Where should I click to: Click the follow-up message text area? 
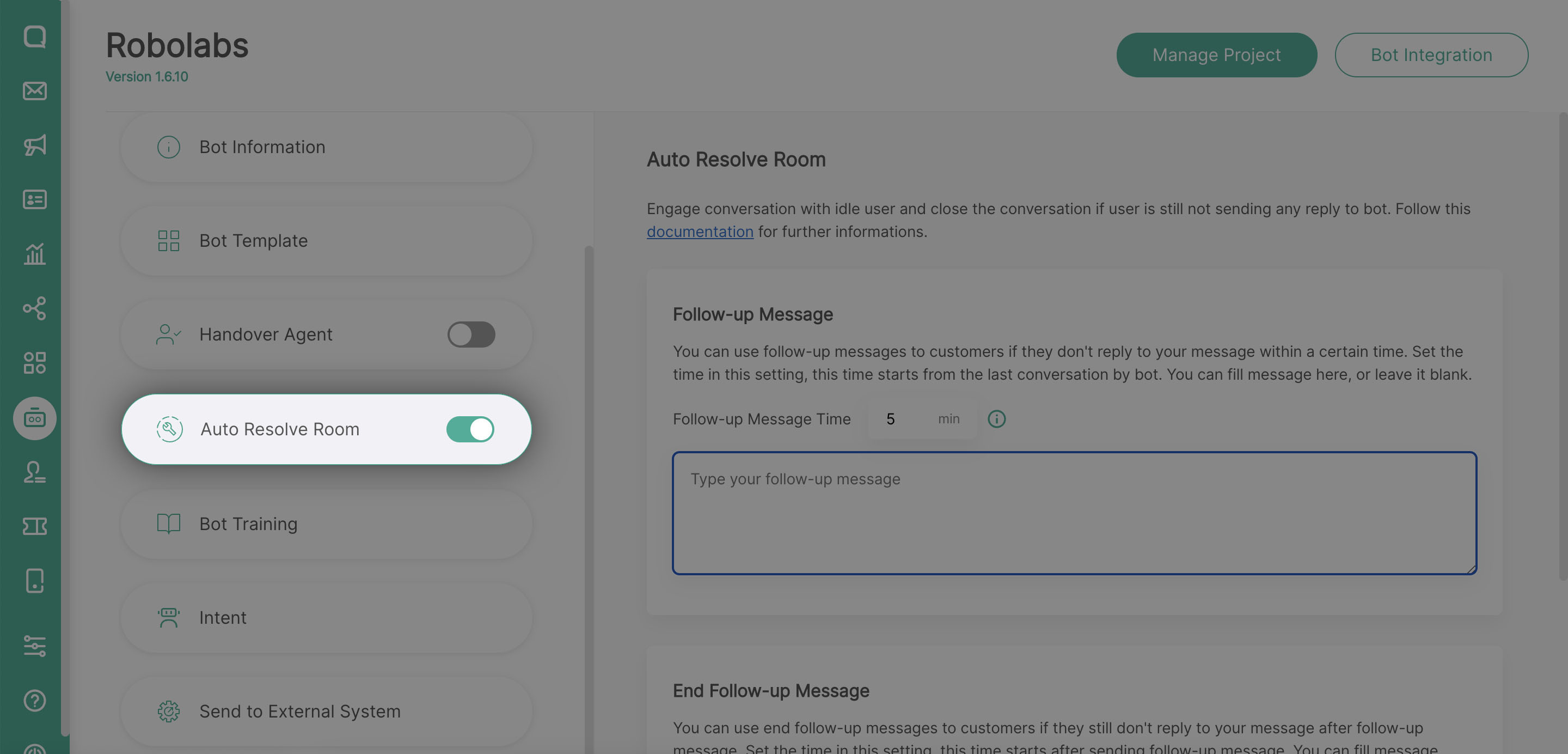pyautogui.click(x=1074, y=513)
